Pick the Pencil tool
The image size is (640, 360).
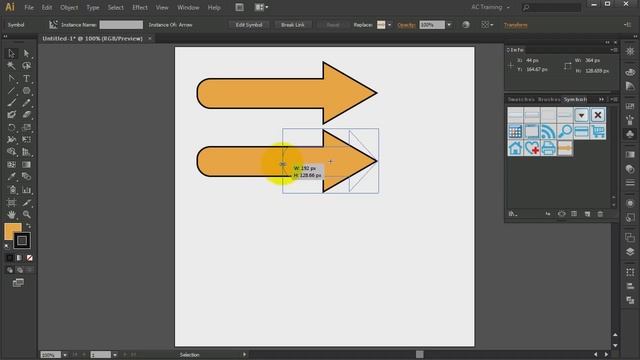tap(27, 103)
